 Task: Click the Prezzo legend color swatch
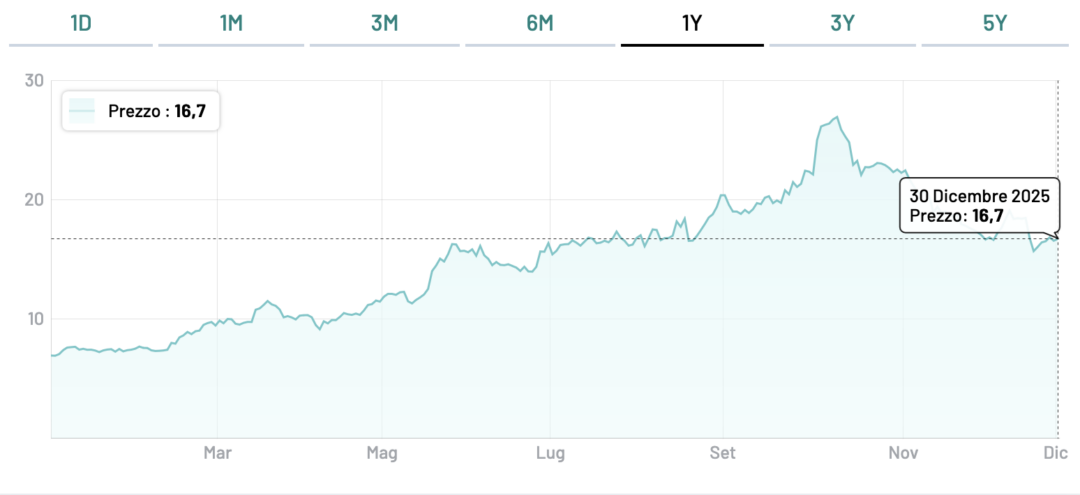[x=83, y=111]
